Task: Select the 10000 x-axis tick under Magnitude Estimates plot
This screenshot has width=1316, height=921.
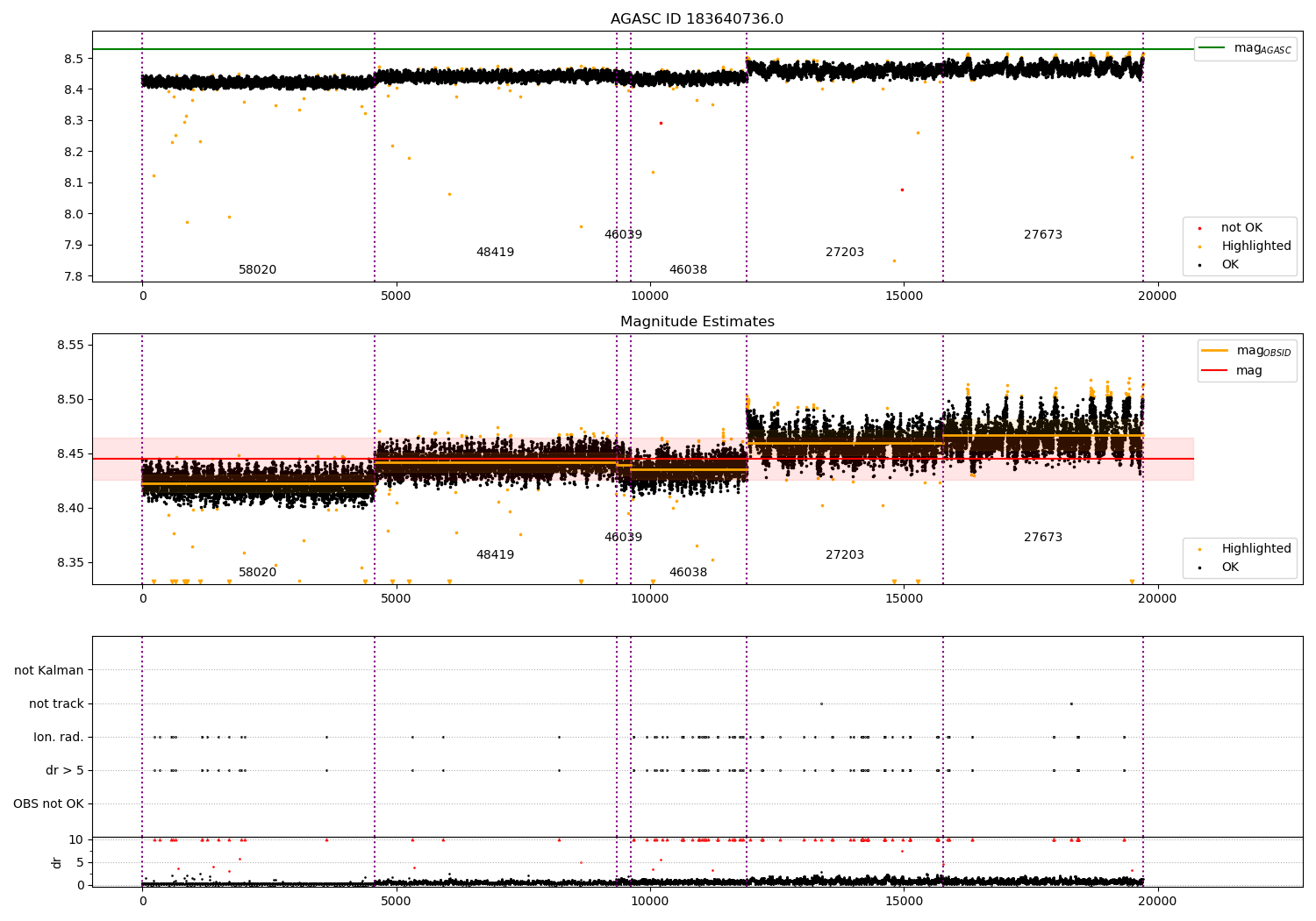Action: click(x=649, y=599)
